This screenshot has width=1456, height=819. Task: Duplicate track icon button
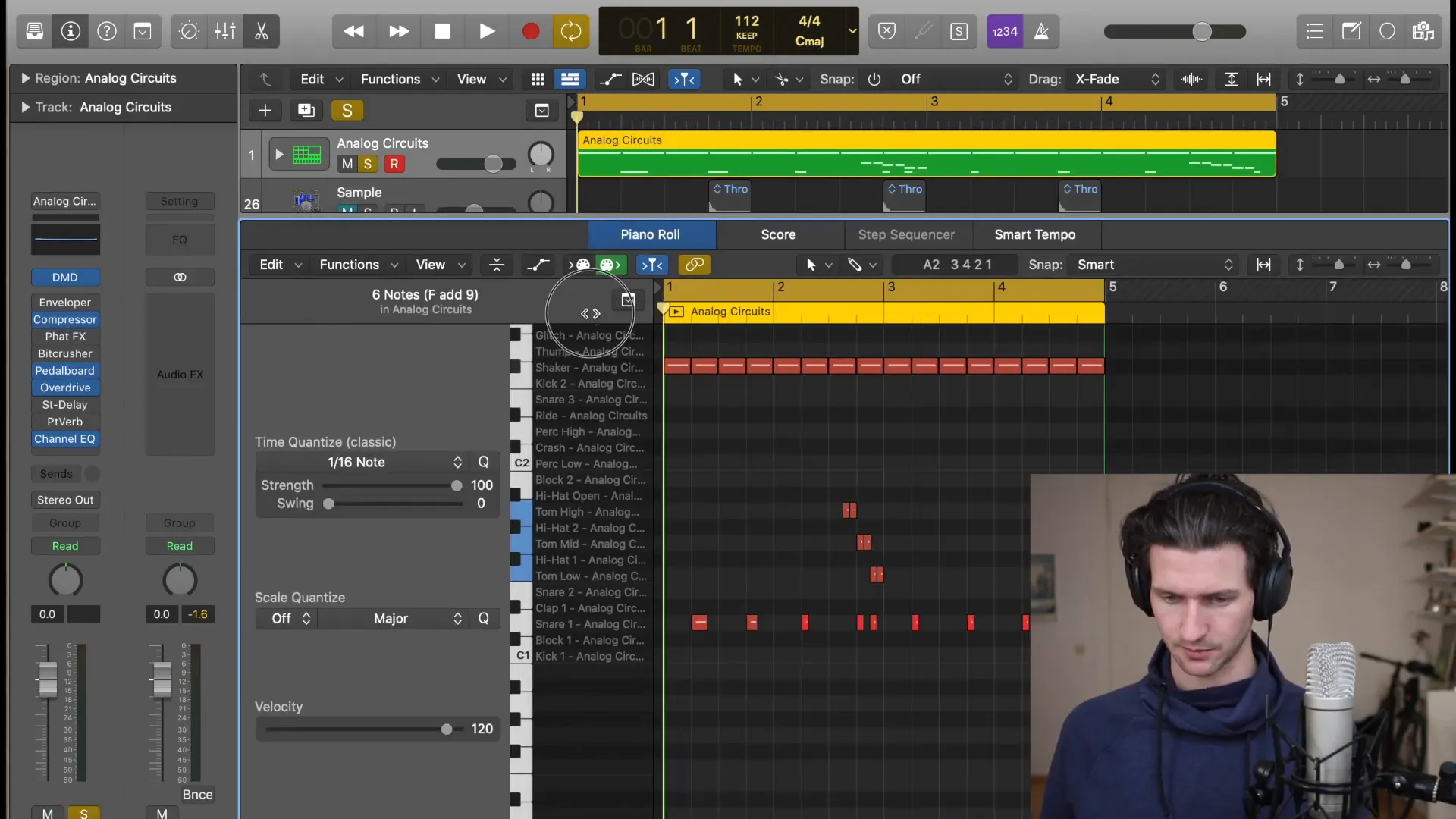306,110
